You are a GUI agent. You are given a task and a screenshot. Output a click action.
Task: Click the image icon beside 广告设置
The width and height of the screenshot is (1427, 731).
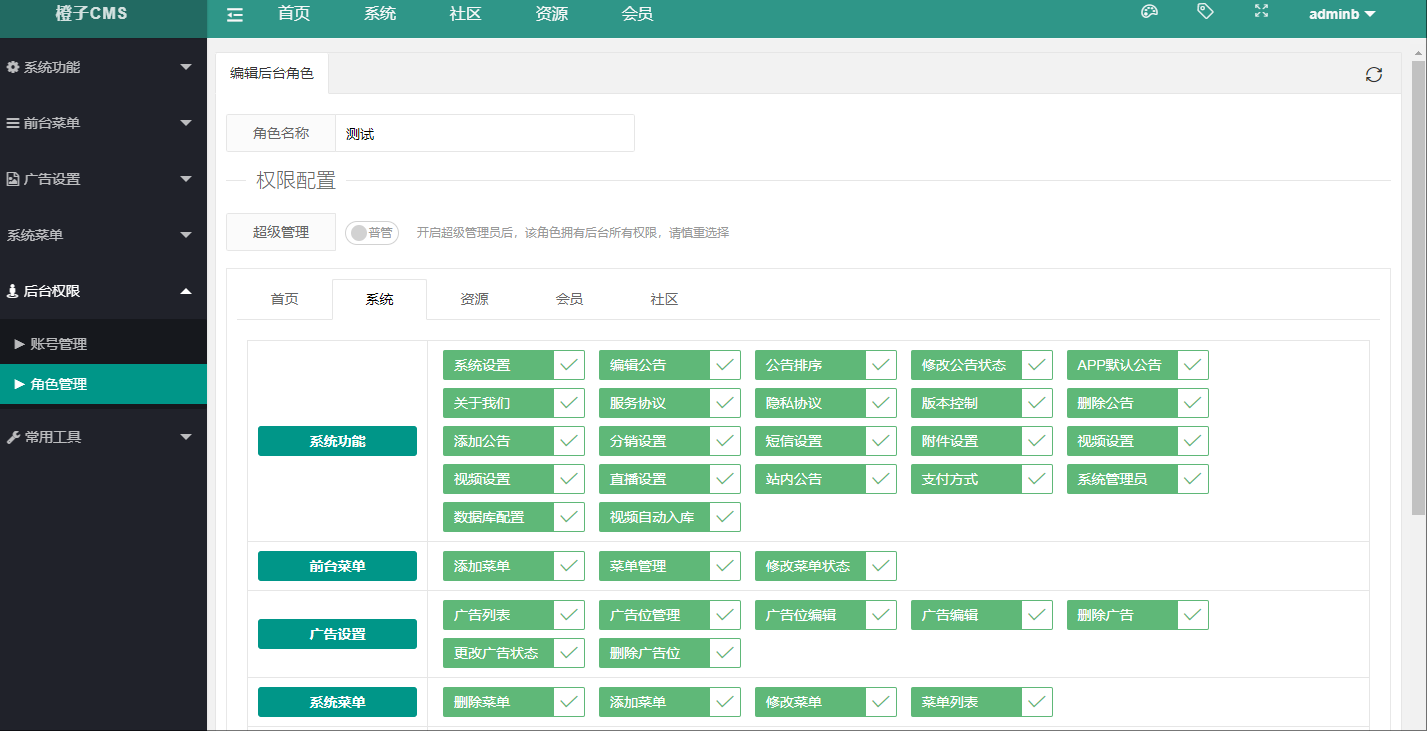(12, 179)
